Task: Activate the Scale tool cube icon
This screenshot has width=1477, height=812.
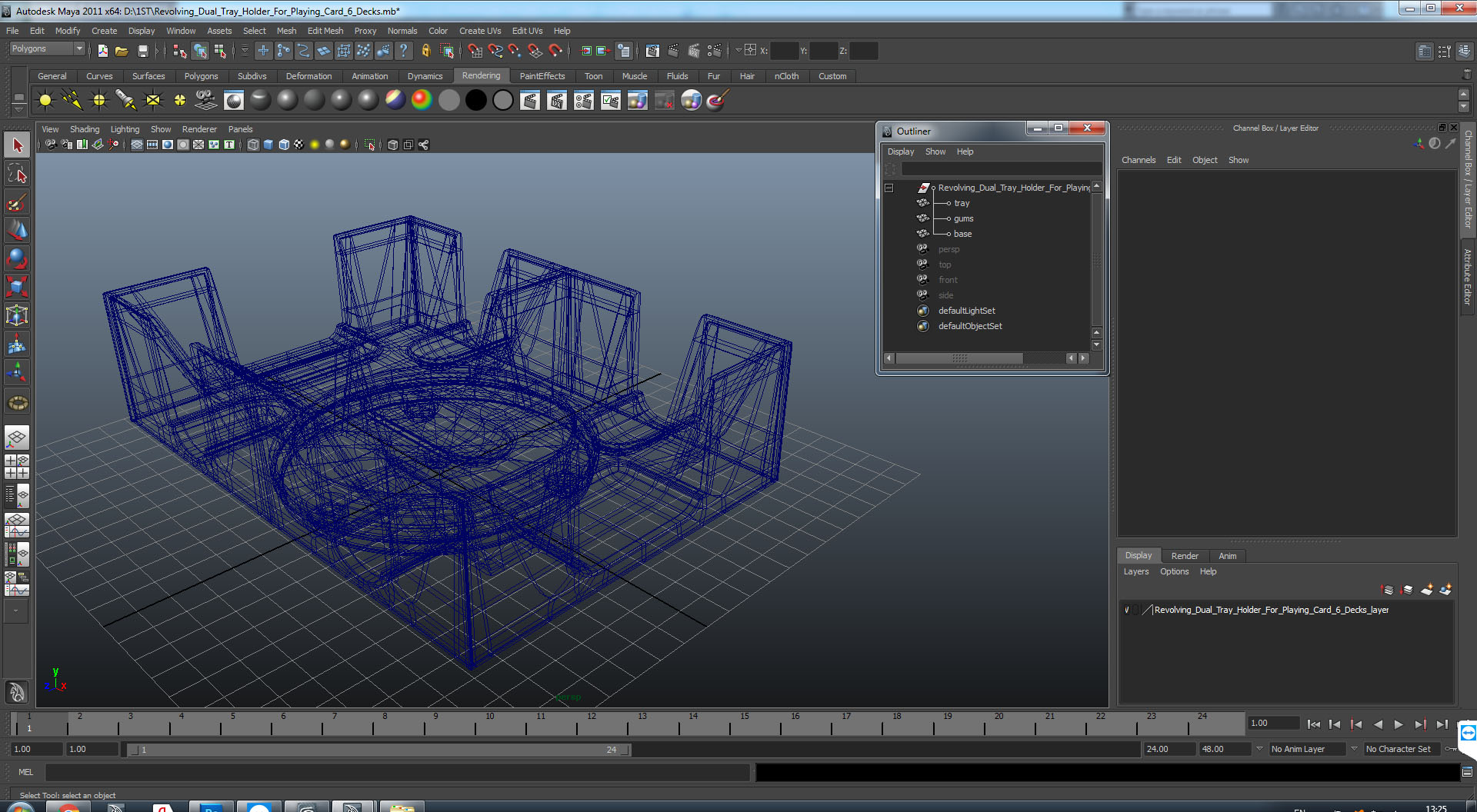Action: click(17, 287)
